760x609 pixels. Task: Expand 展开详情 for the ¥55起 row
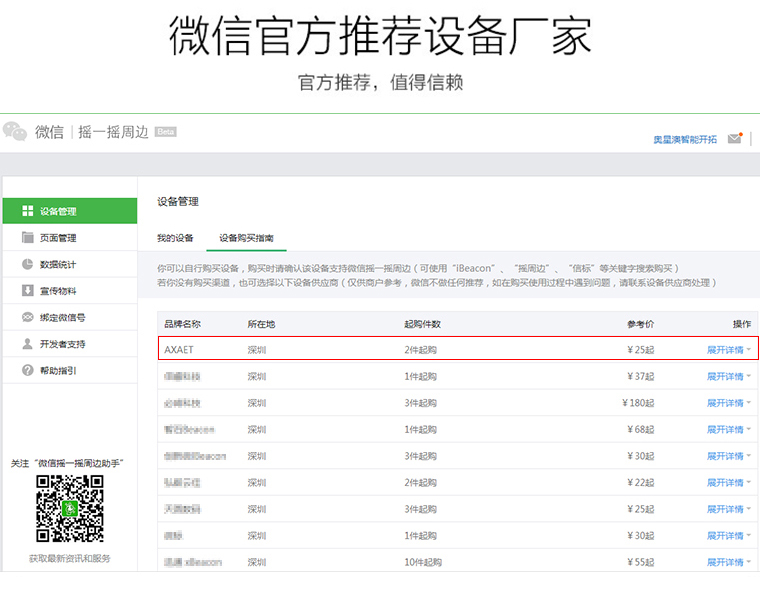(x=728, y=562)
